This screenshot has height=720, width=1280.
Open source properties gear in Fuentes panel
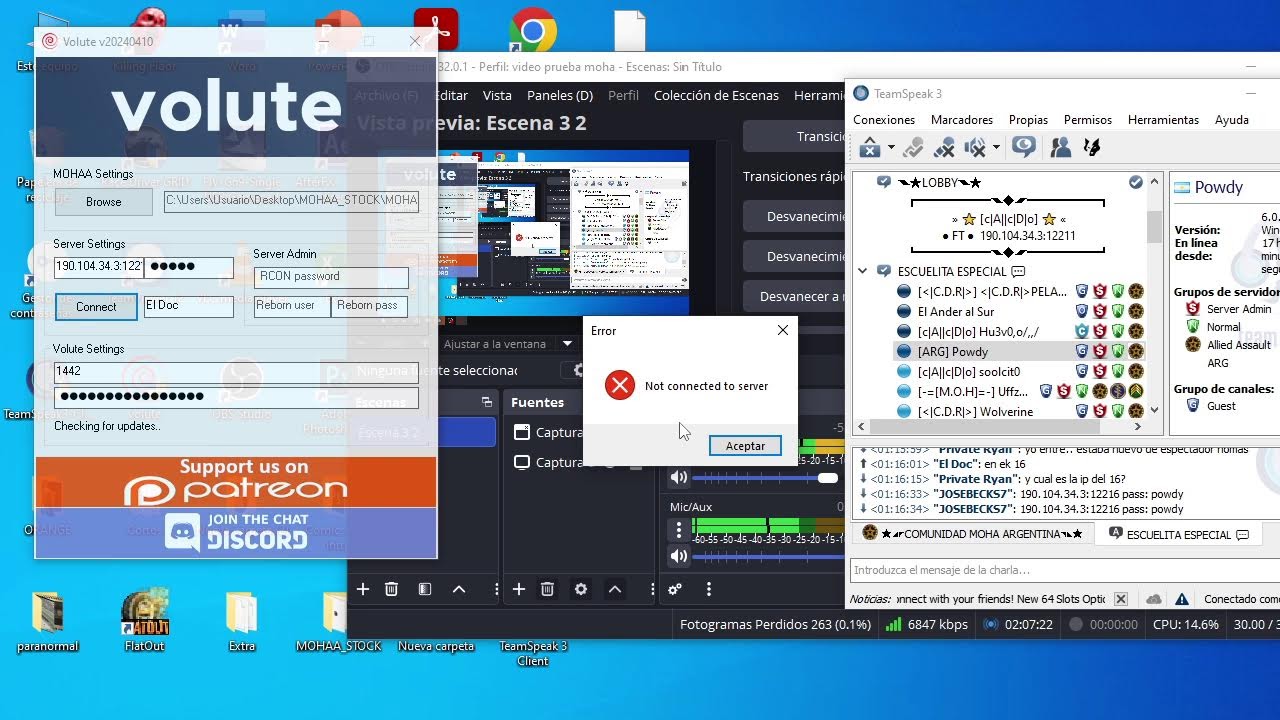(x=580, y=589)
